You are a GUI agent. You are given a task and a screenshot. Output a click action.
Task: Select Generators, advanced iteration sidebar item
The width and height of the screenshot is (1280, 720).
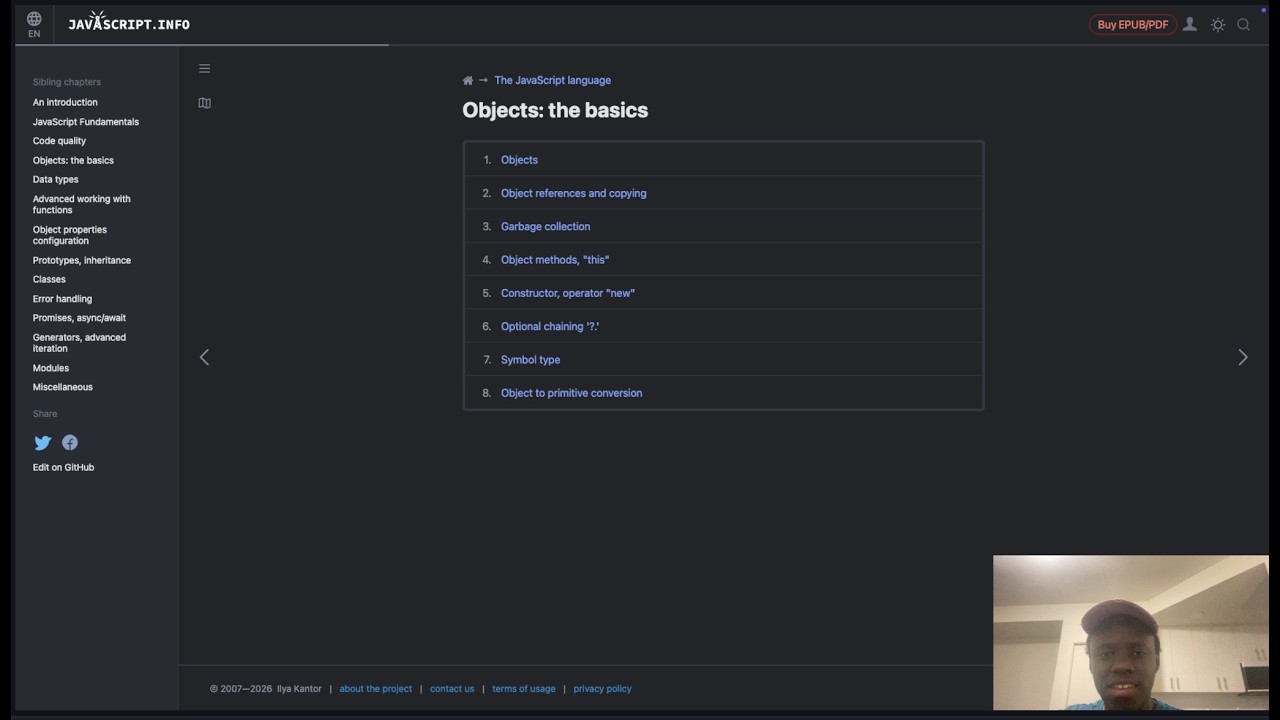point(79,343)
